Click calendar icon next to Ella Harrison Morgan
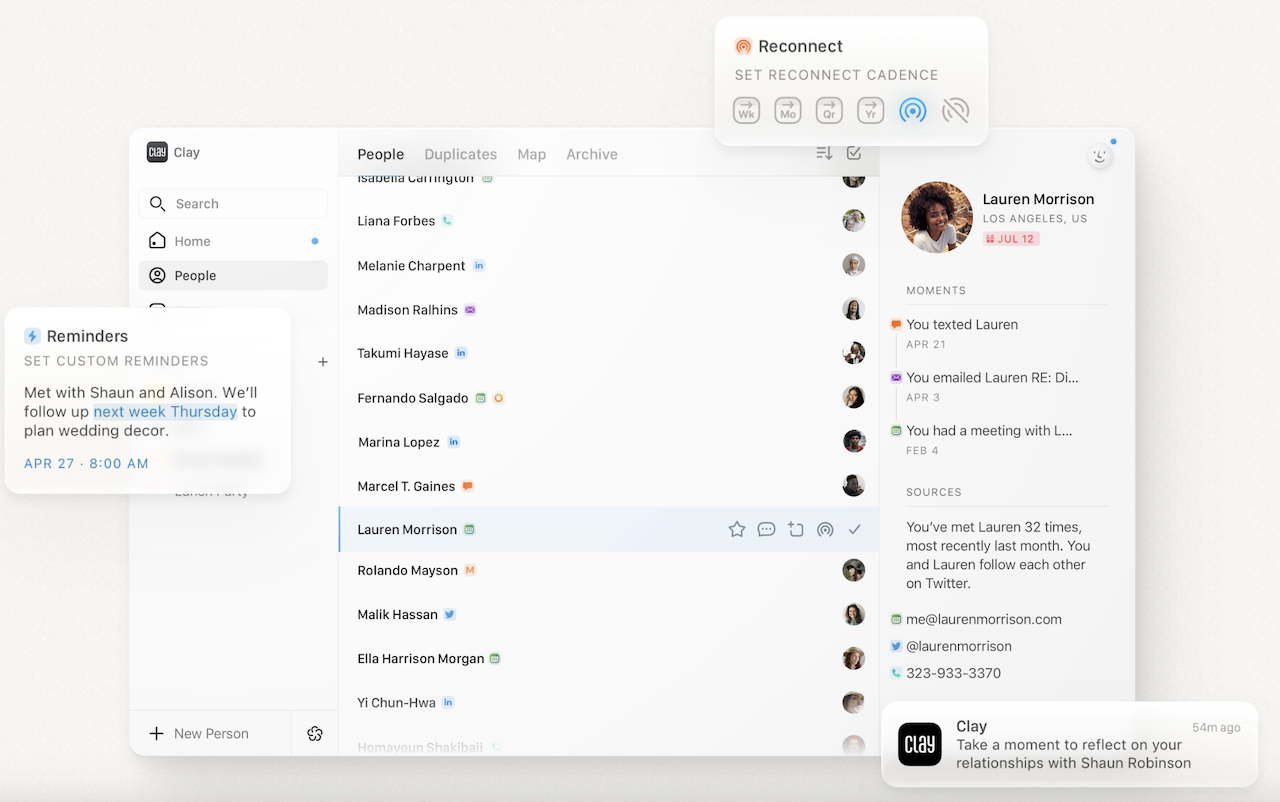 point(494,659)
